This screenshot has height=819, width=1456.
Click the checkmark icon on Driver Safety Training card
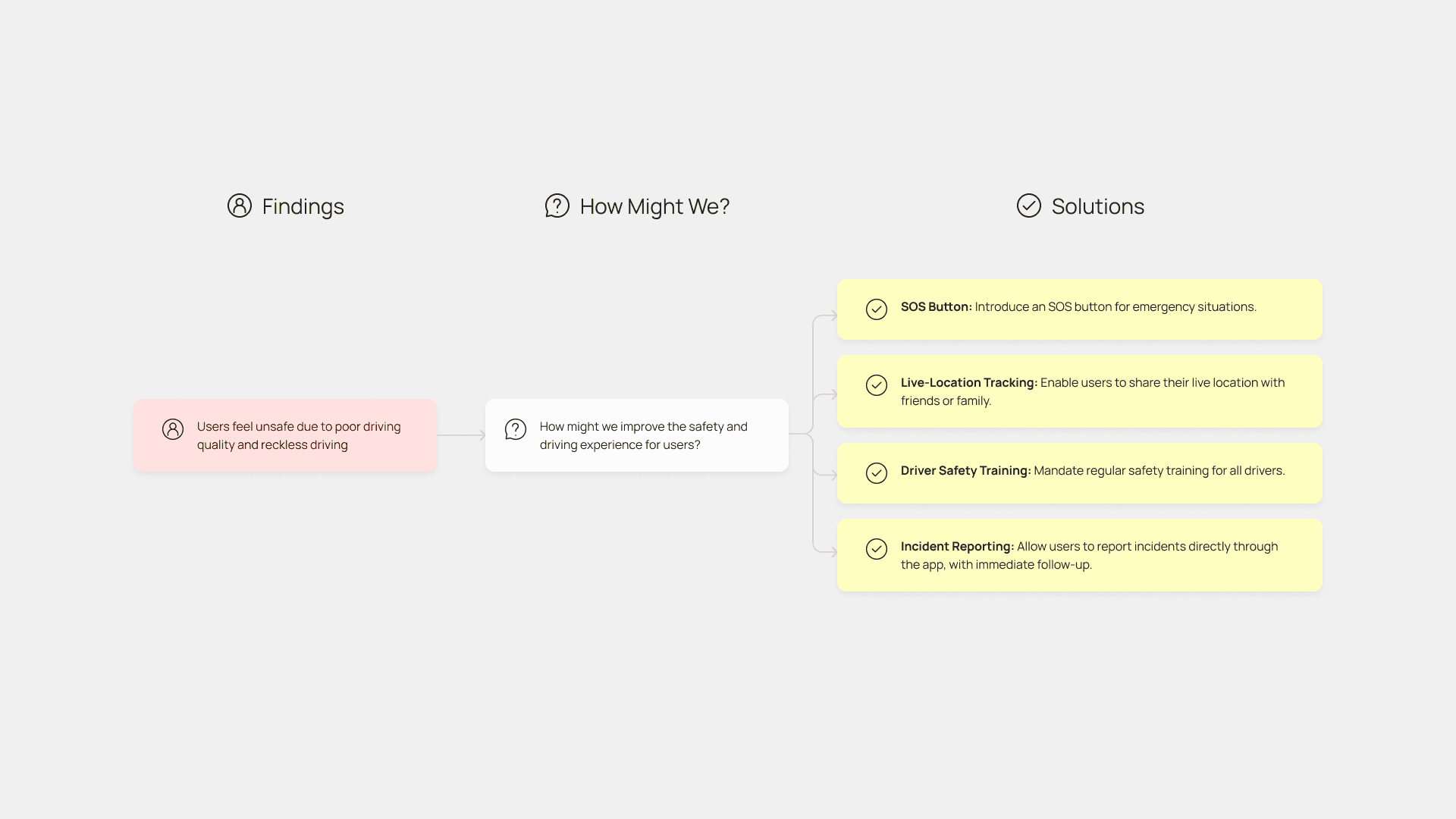pos(876,473)
